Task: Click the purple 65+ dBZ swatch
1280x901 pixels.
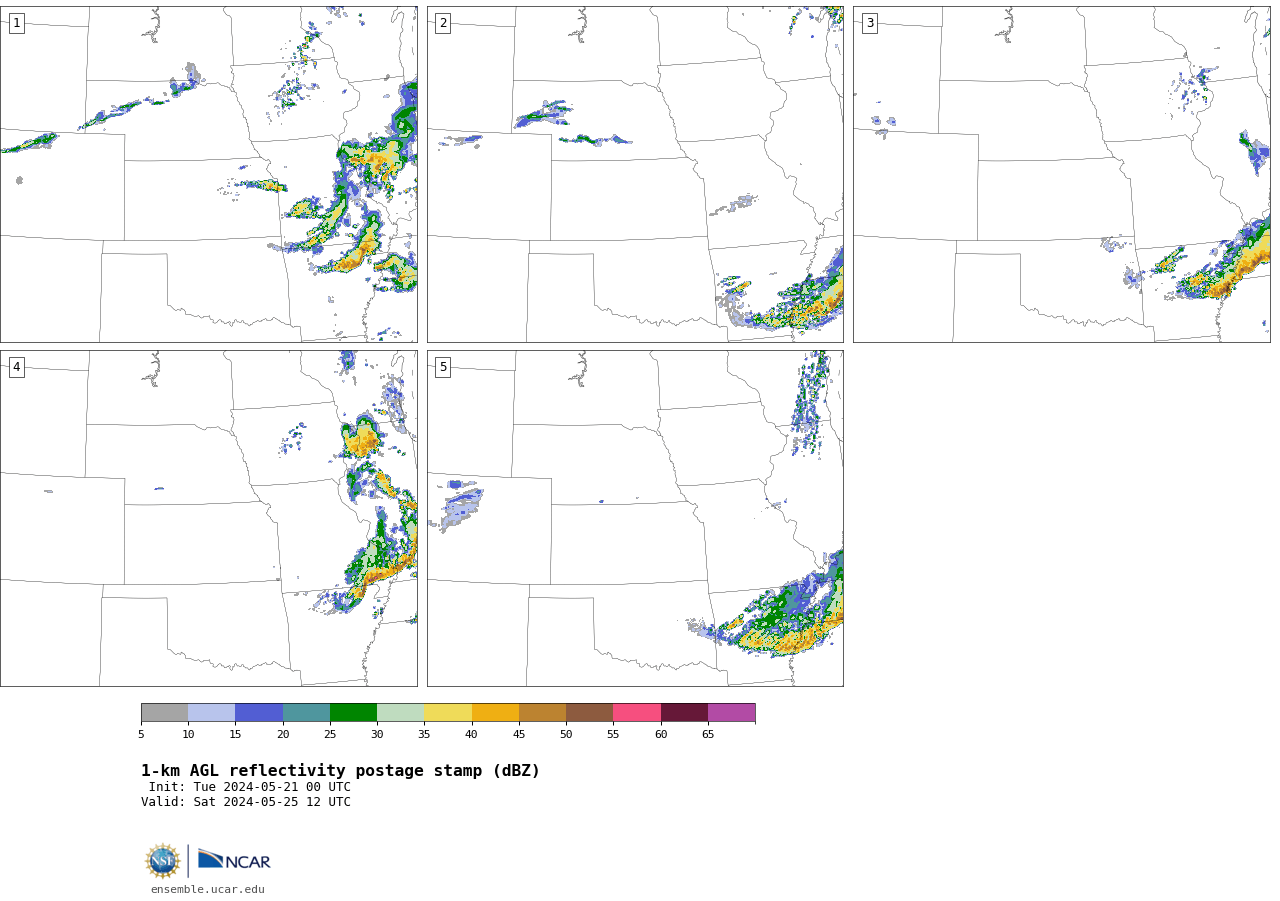Action: [732, 713]
